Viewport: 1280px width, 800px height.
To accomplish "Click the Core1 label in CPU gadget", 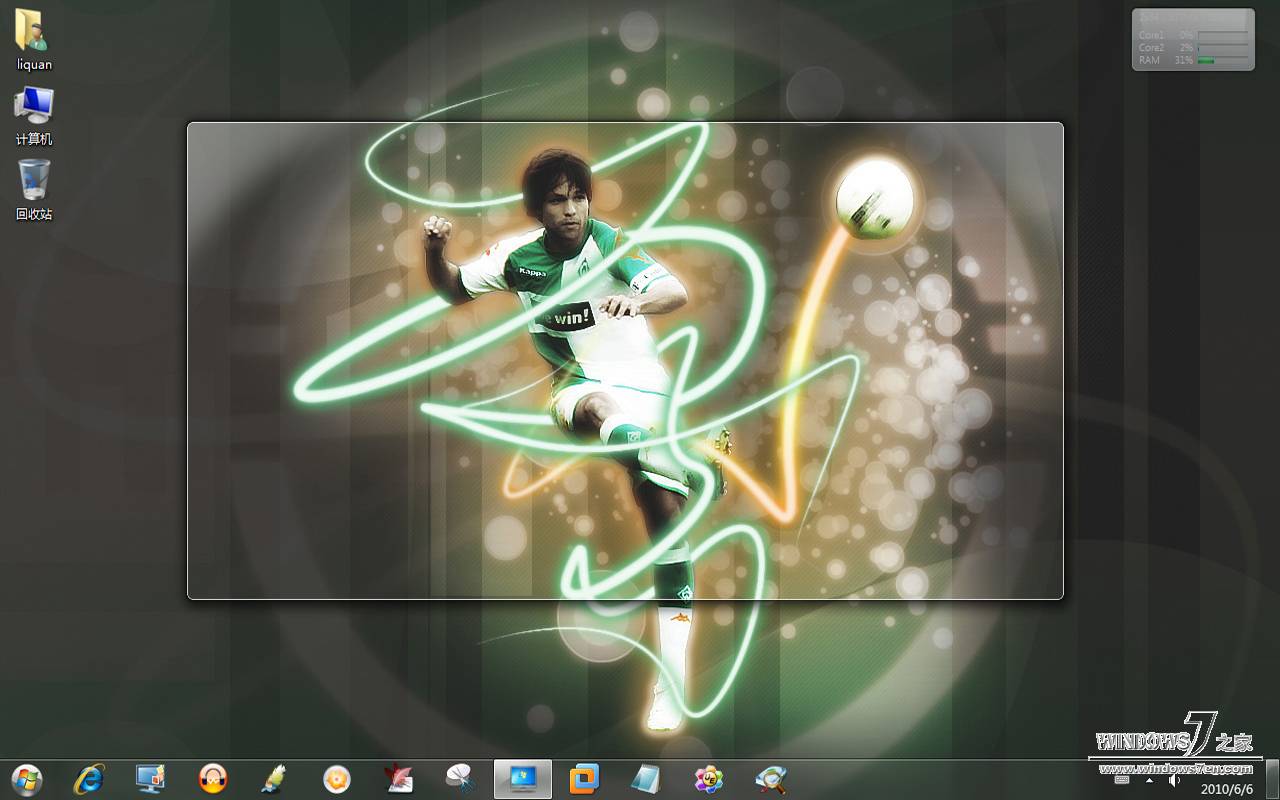I will (1151, 35).
